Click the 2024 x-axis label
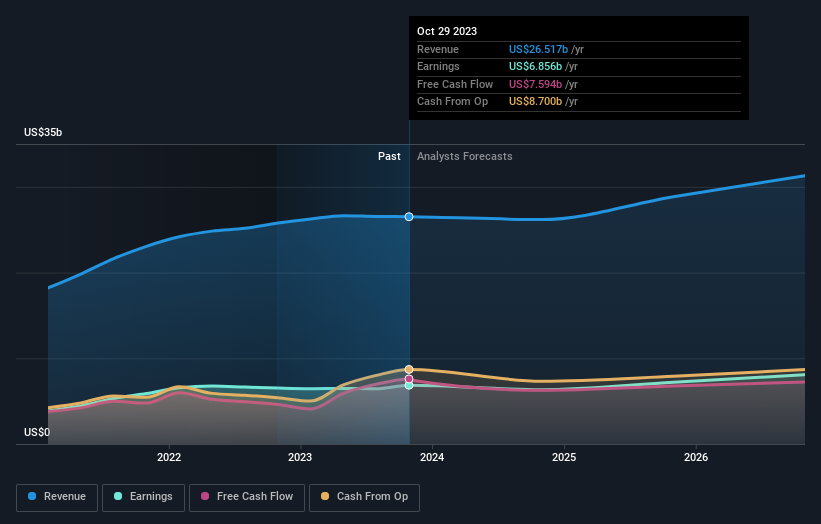The image size is (821, 524). click(x=432, y=458)
